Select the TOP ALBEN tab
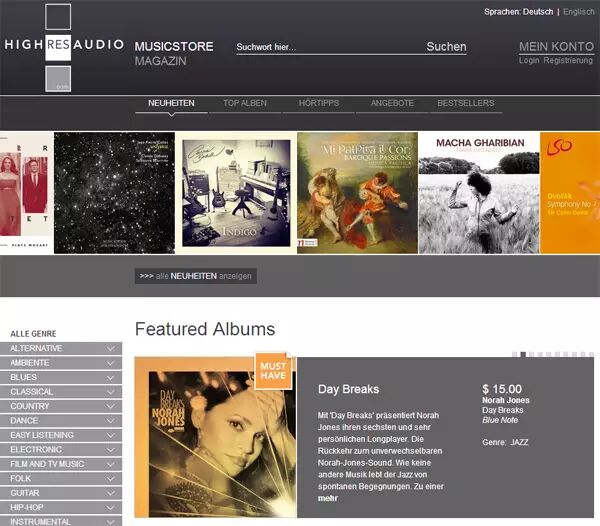Image resolution: width=600 pixels, height=526 pixels. [245, 103]
